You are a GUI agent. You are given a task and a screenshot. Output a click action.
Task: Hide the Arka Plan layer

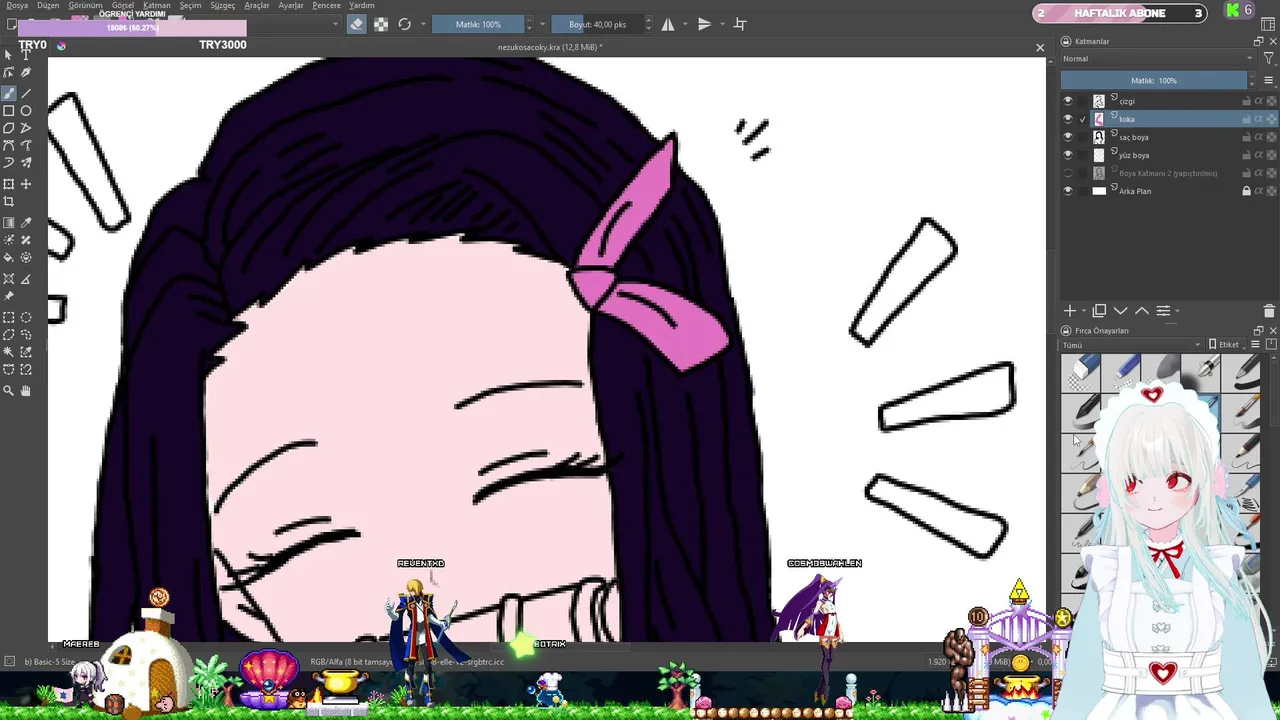pos(1068,191)
